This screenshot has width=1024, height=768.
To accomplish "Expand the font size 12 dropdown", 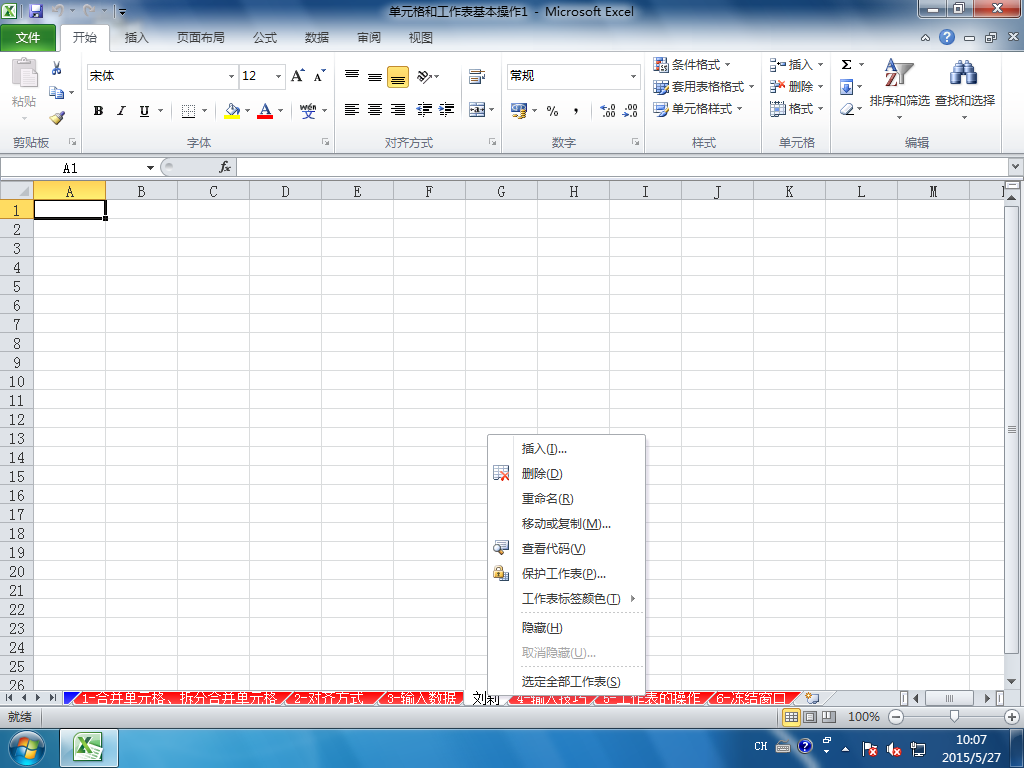I will coord(278,76).
